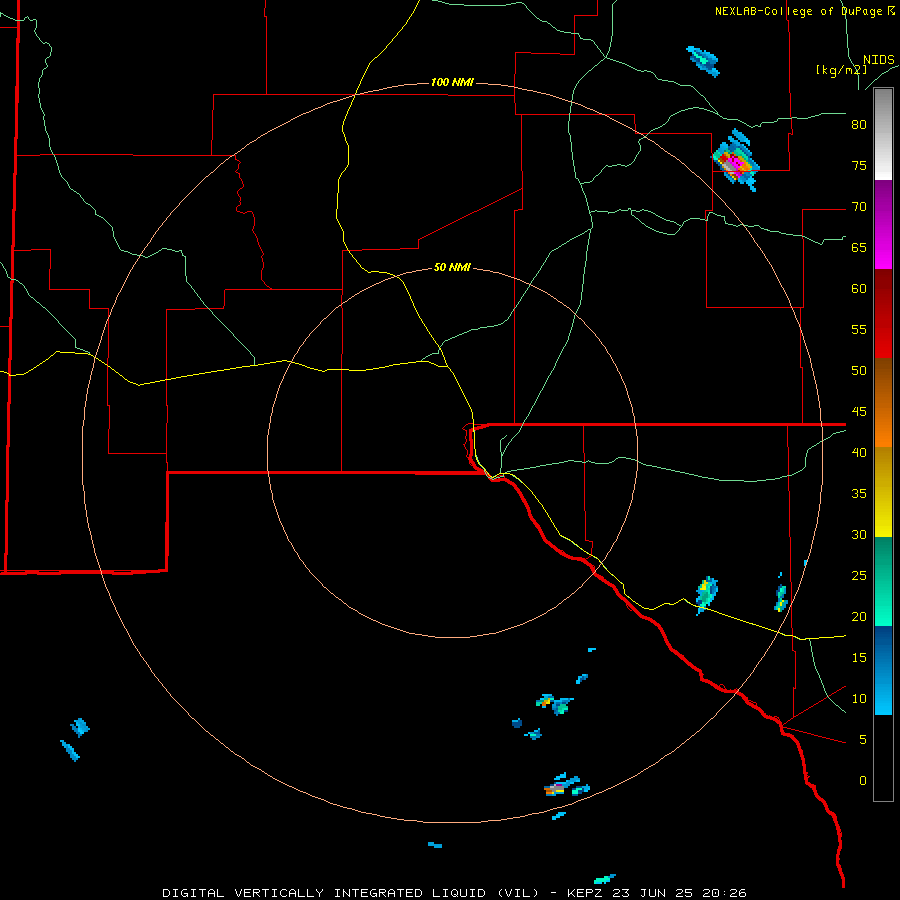Screen dimensions: 900x900
Task: Click the 70 value on color scale
Action: click(x=859, y=207)
